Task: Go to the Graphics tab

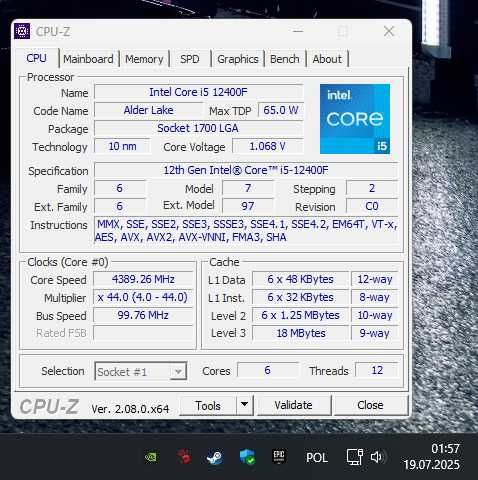Action: (x=238, y=59)
